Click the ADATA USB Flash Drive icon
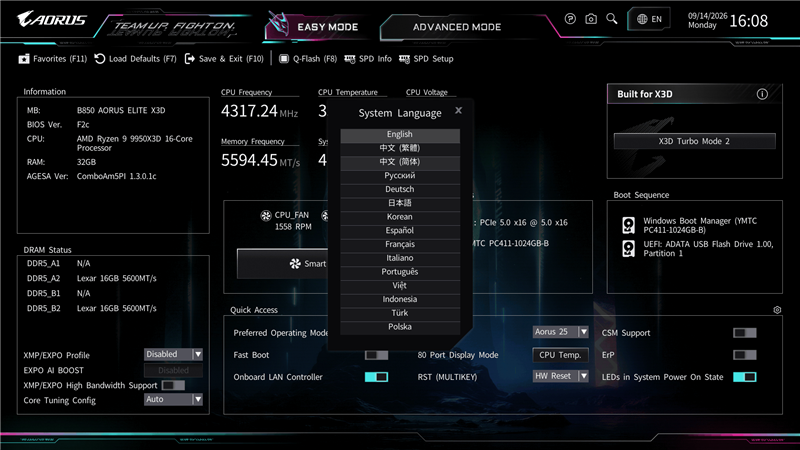This screenshot has width=800, height=450. [629, 248]
